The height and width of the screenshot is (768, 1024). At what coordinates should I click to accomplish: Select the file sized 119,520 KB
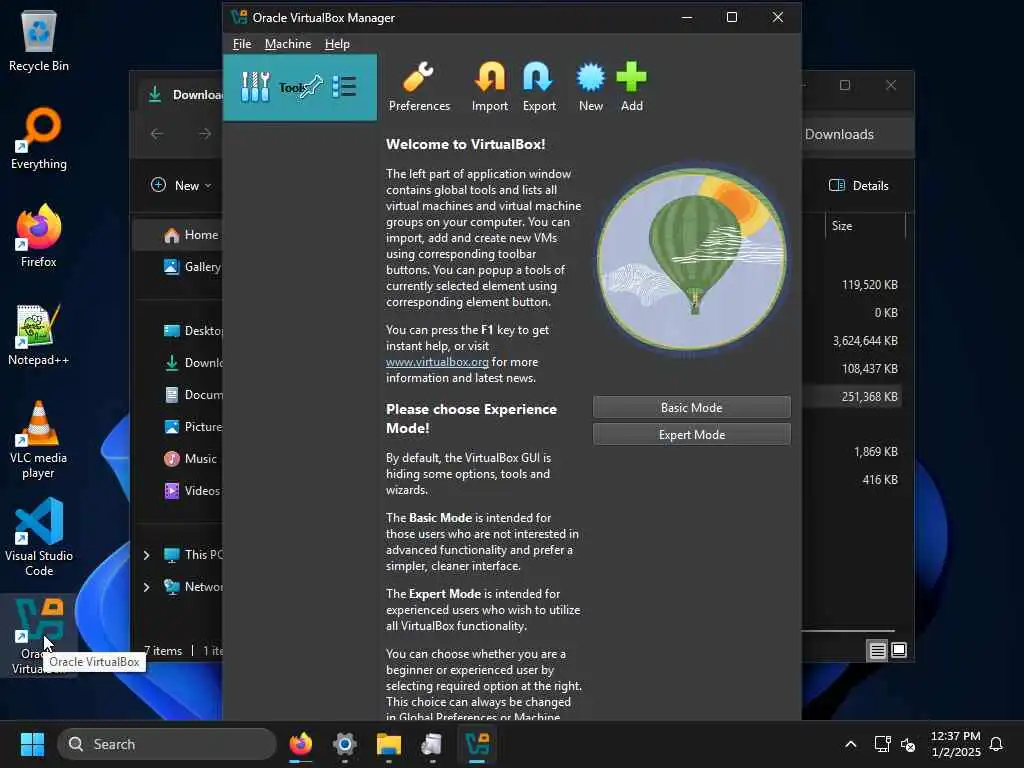pos(869,285)
